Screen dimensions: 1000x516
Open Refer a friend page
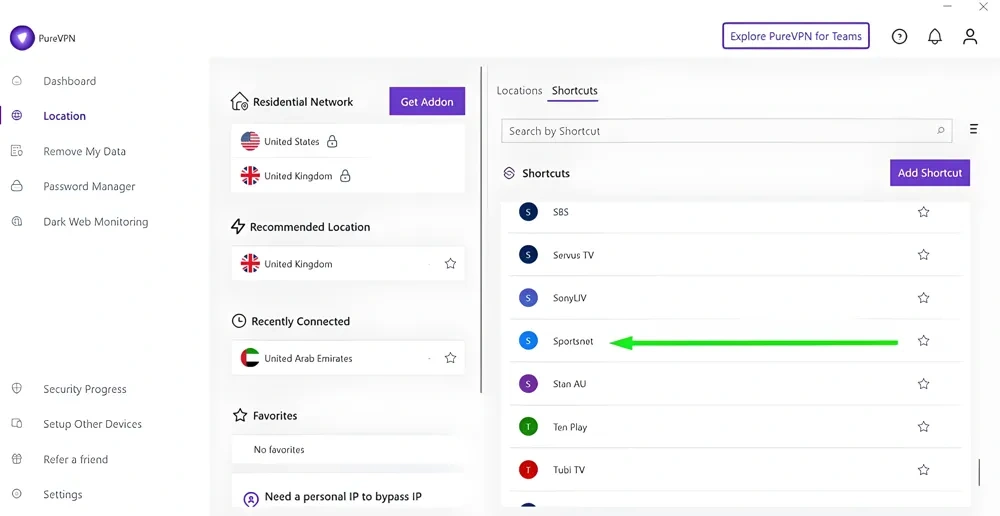coord(75,459)
